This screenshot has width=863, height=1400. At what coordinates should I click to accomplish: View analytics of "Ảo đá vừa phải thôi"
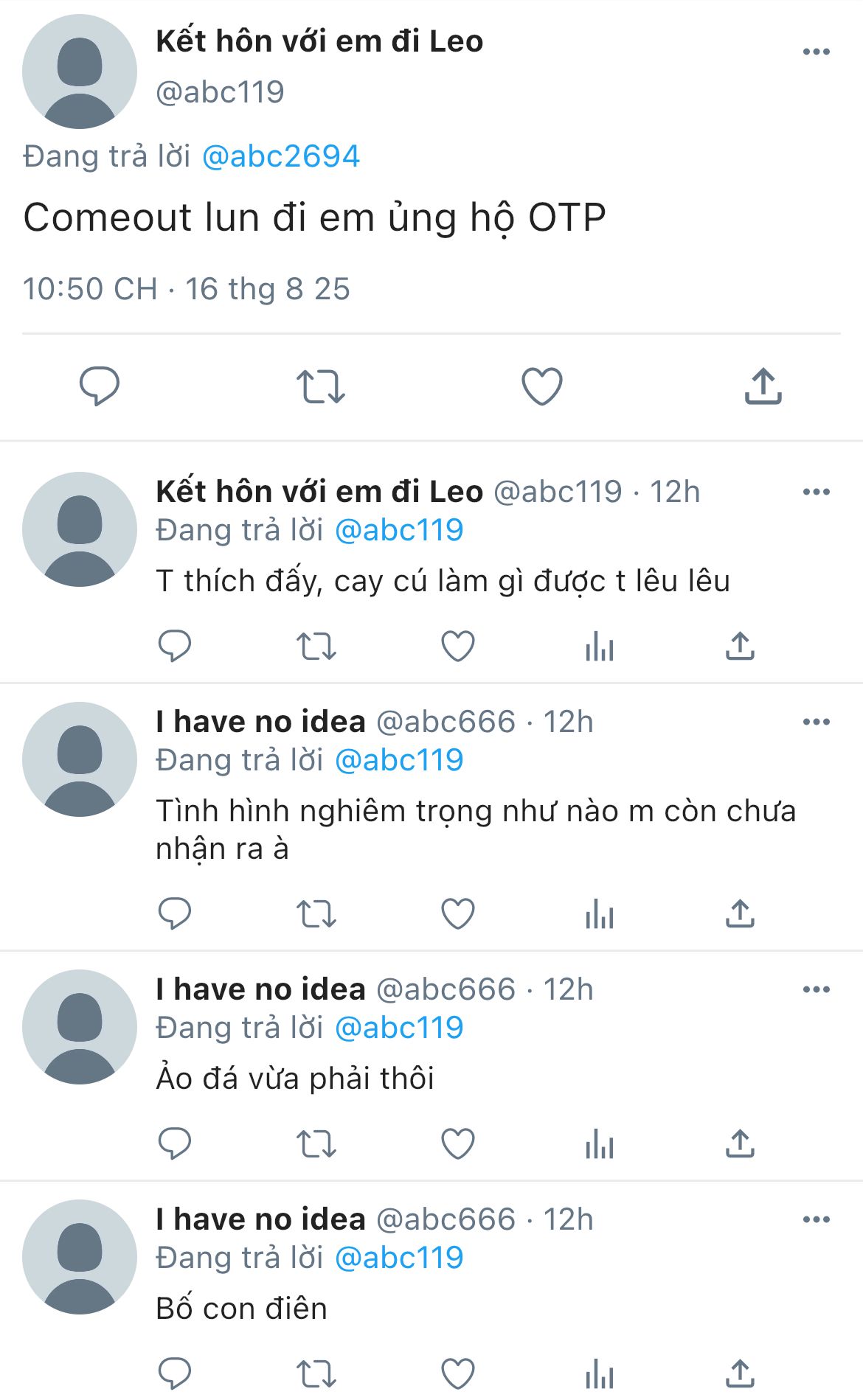click(x=599, y=1144)
